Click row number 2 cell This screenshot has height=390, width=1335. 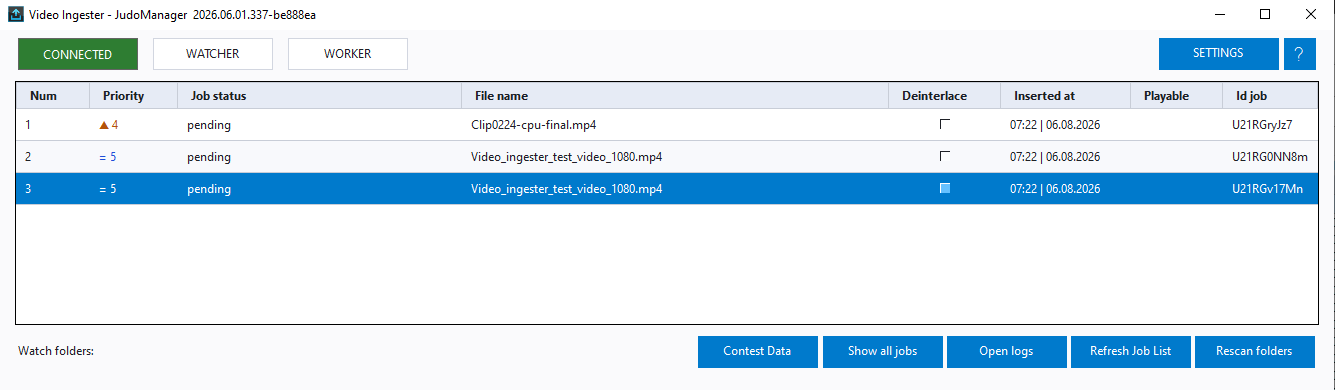pos(53,157)
